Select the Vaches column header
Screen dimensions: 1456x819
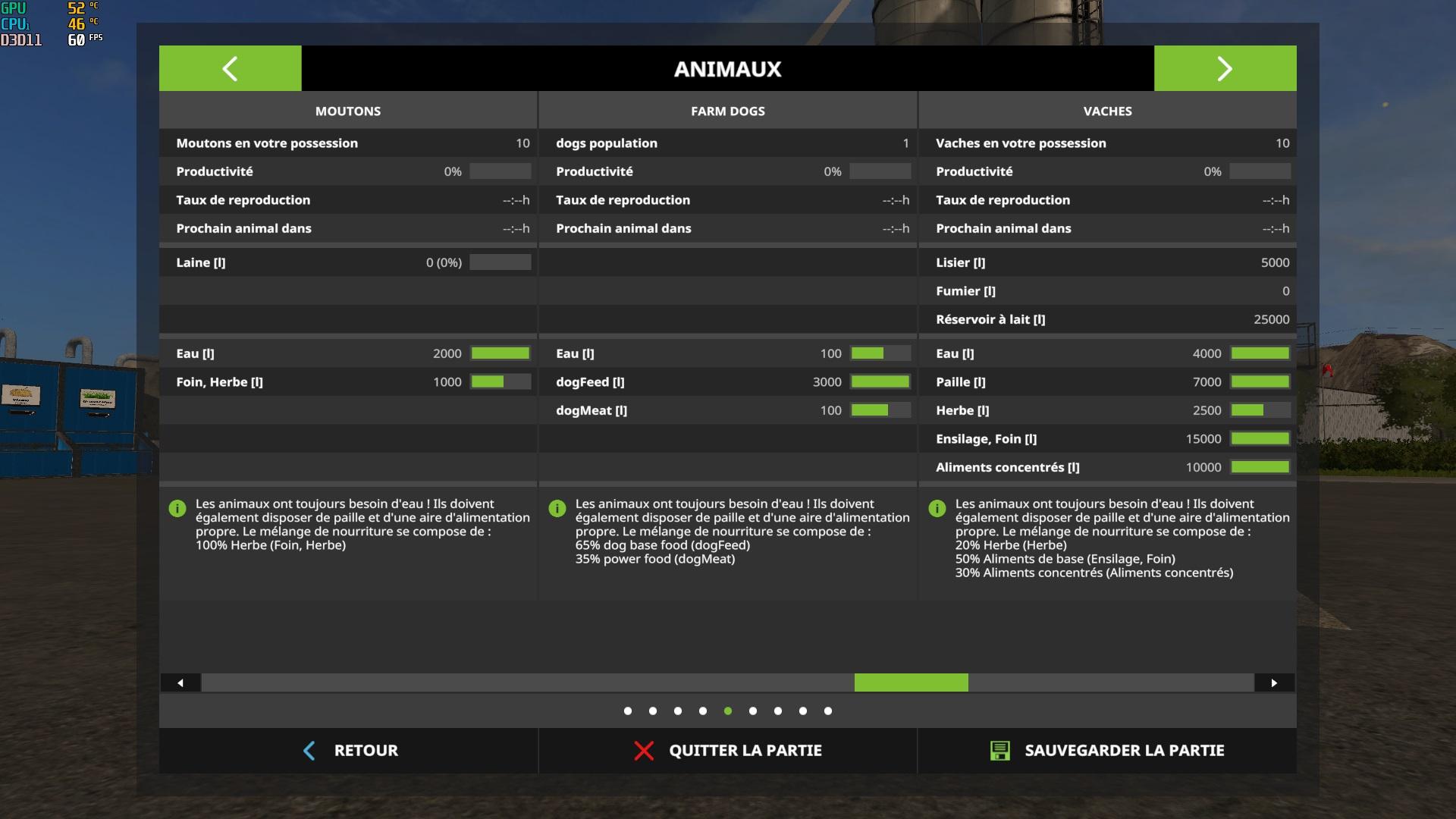(x=1107, y=111)
